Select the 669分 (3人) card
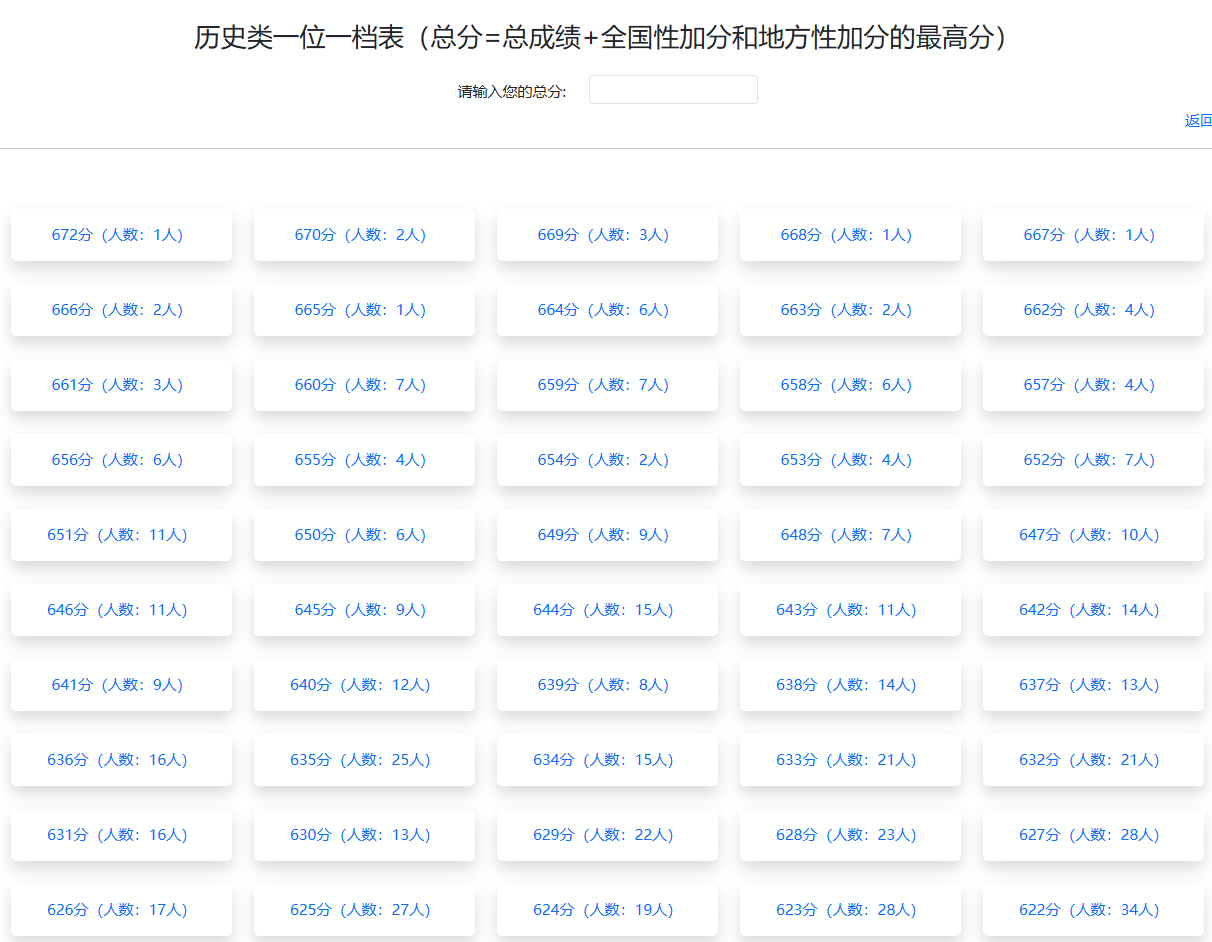This screenshot has width=1212, height=942. click(607, 235)
